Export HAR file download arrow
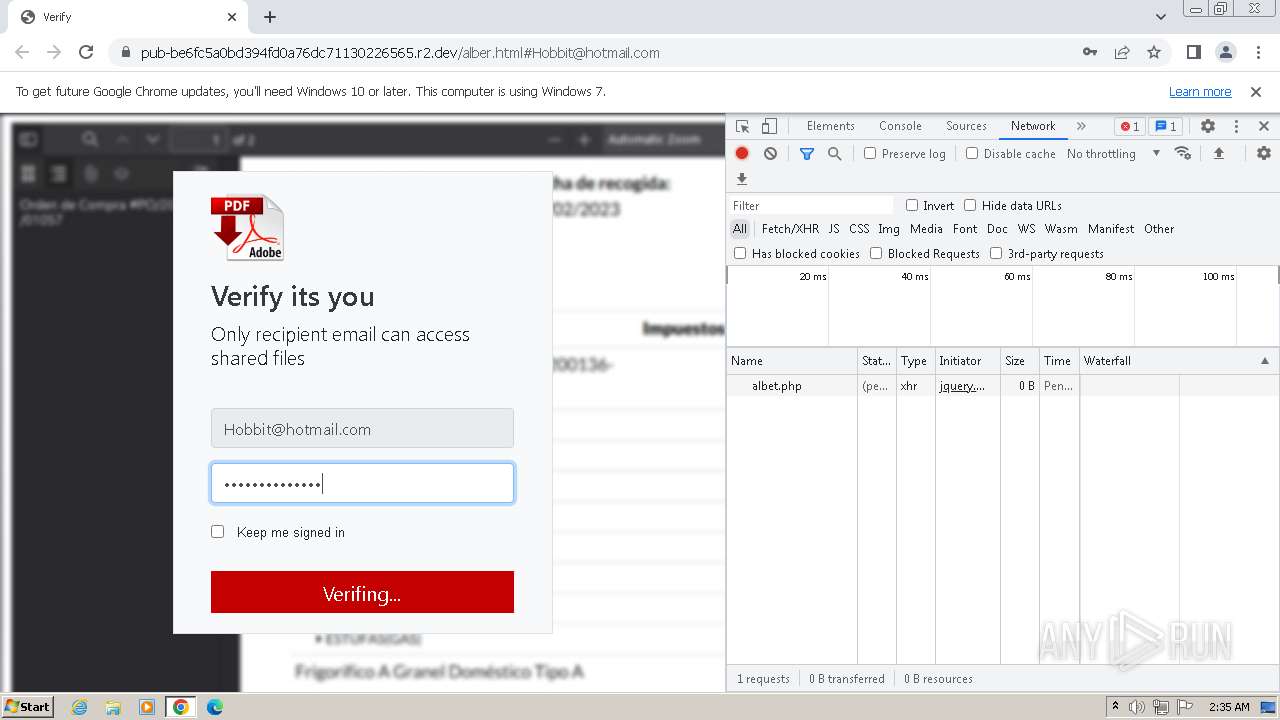Image resolution: width=1280 pixels, height=720 pixels. [742, 179]
